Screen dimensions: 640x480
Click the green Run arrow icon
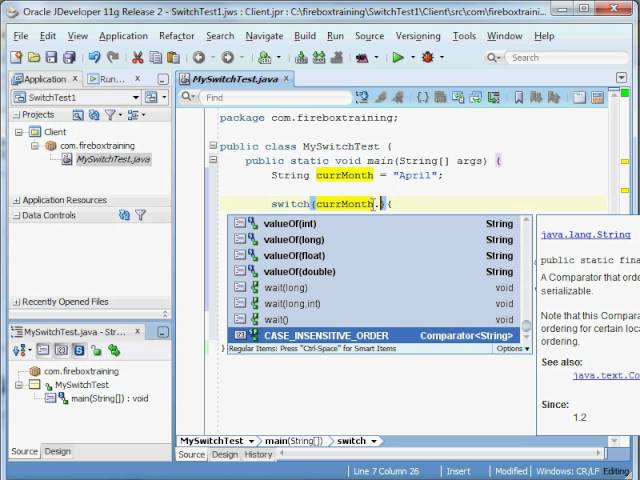(398, 58)
